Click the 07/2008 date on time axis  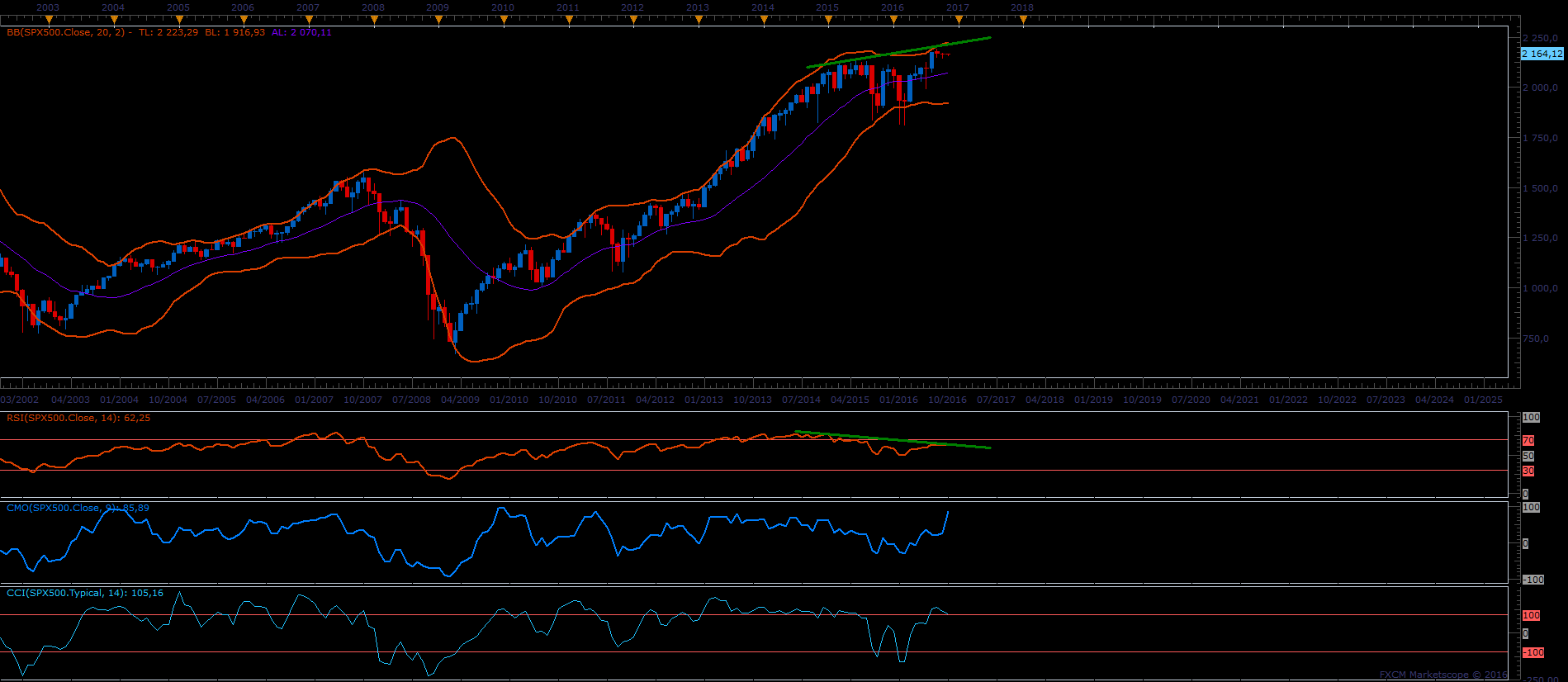(x=412, y=400)
